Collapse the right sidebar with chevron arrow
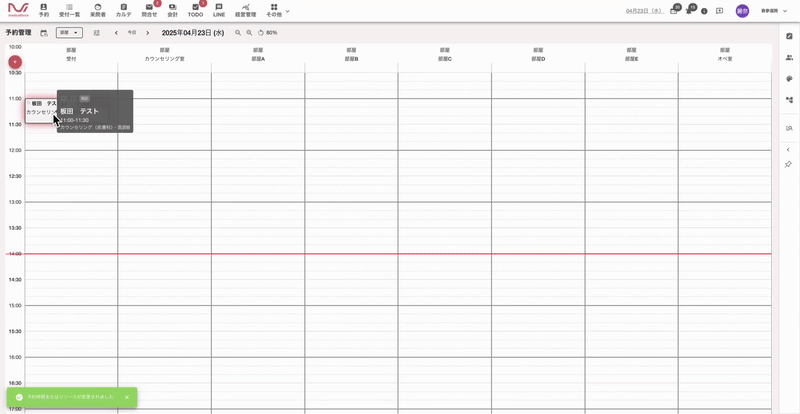Viewport: 800px width, 414px height. 788,149
